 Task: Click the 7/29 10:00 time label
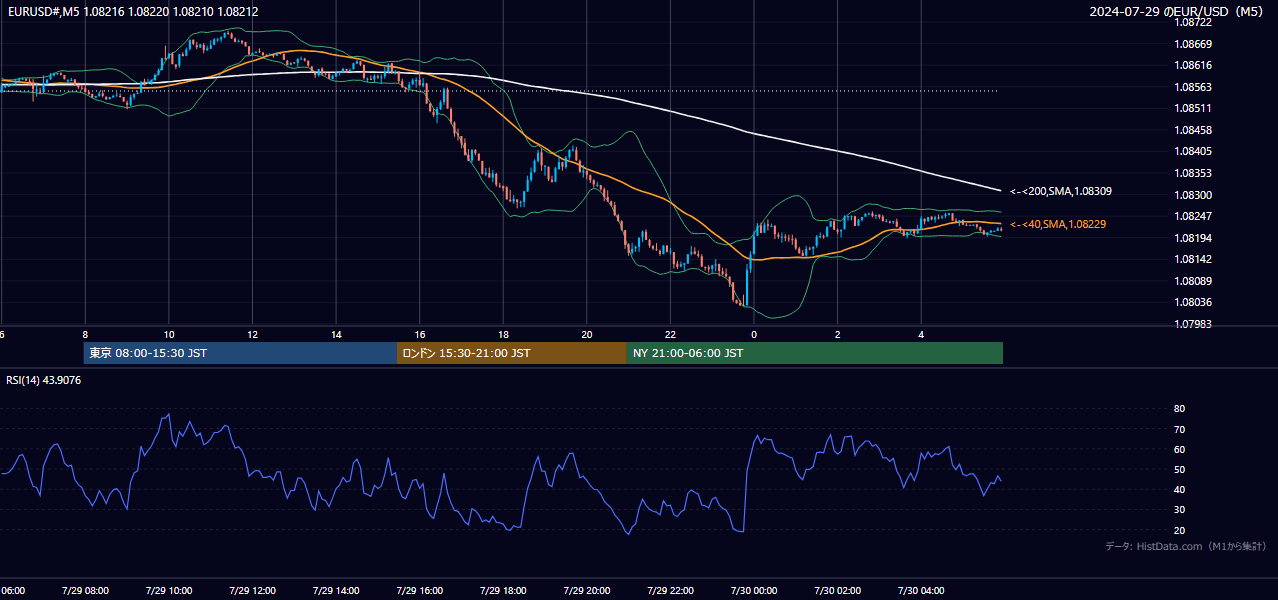(x=169, y=591)
